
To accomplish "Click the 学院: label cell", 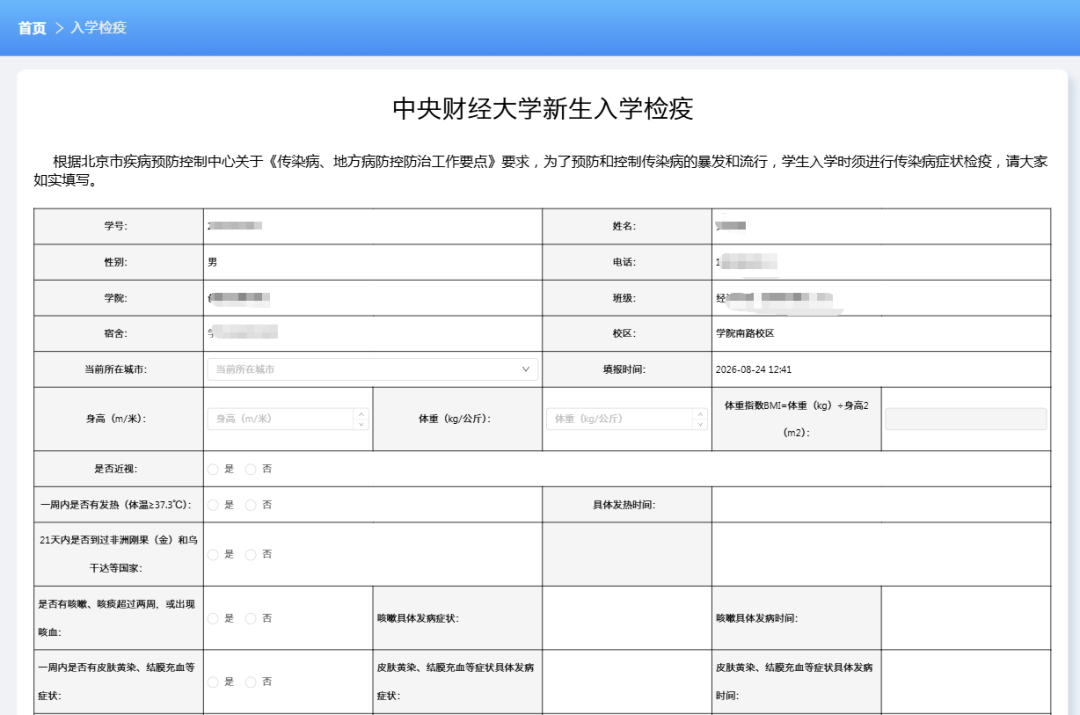I will pos(118,298).
